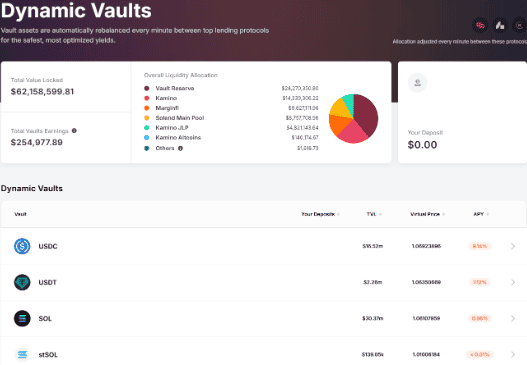Click the Solend Main Pool legend dot

point(147,118)
